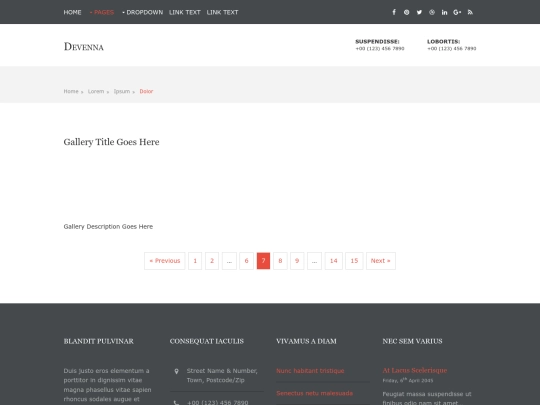Click the Blandit Pulvinar footer heading
The width and height of the screenshot is (540, 405).
click(98, 341)
